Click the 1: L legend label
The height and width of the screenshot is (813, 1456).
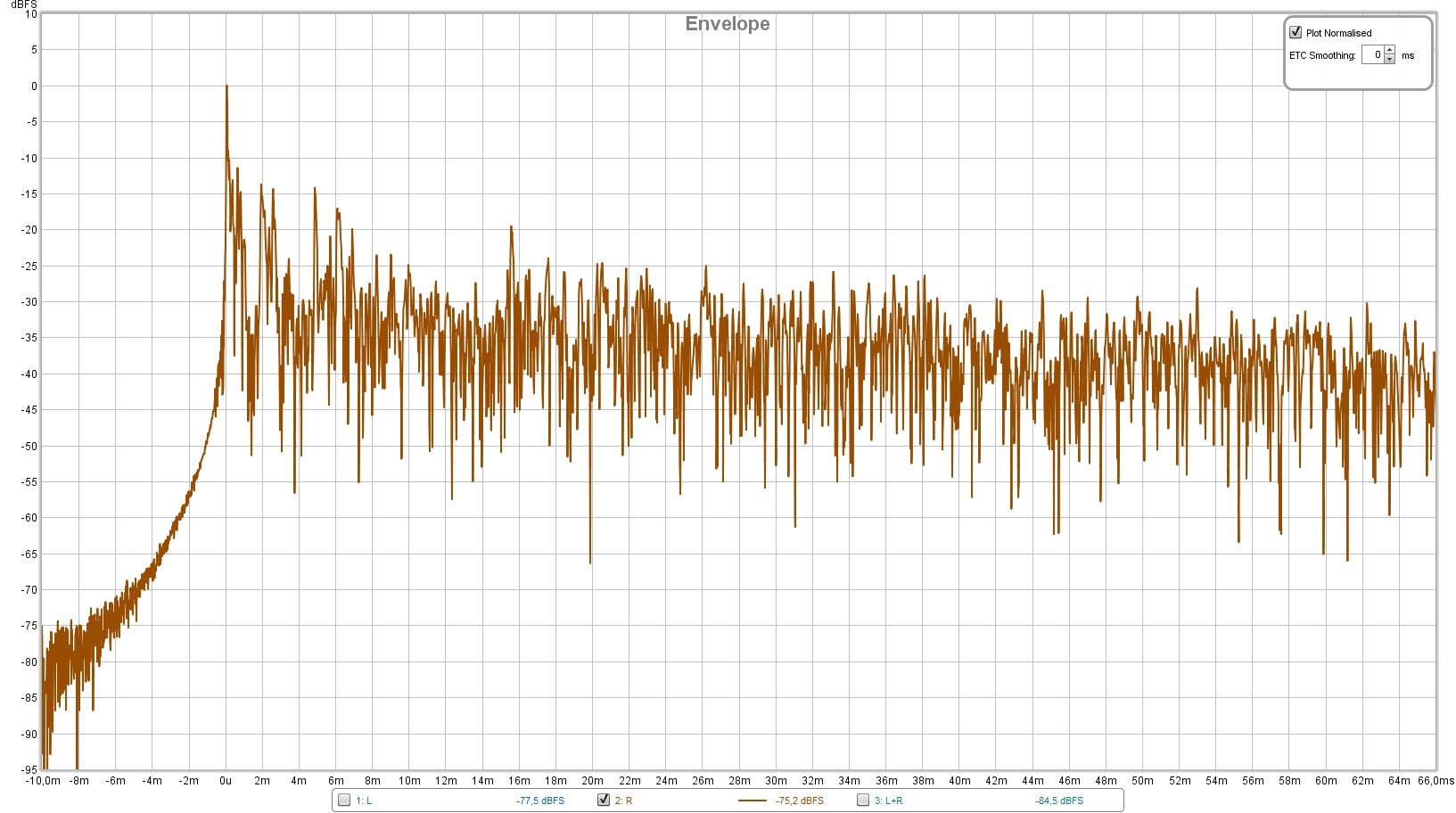364,801
